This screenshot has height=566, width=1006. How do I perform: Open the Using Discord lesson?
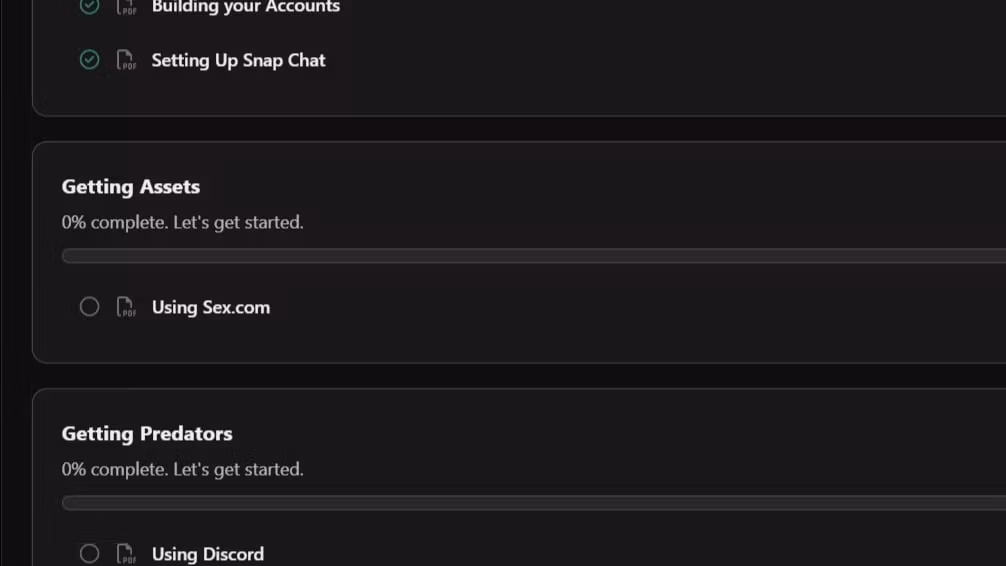coord(207,554)
